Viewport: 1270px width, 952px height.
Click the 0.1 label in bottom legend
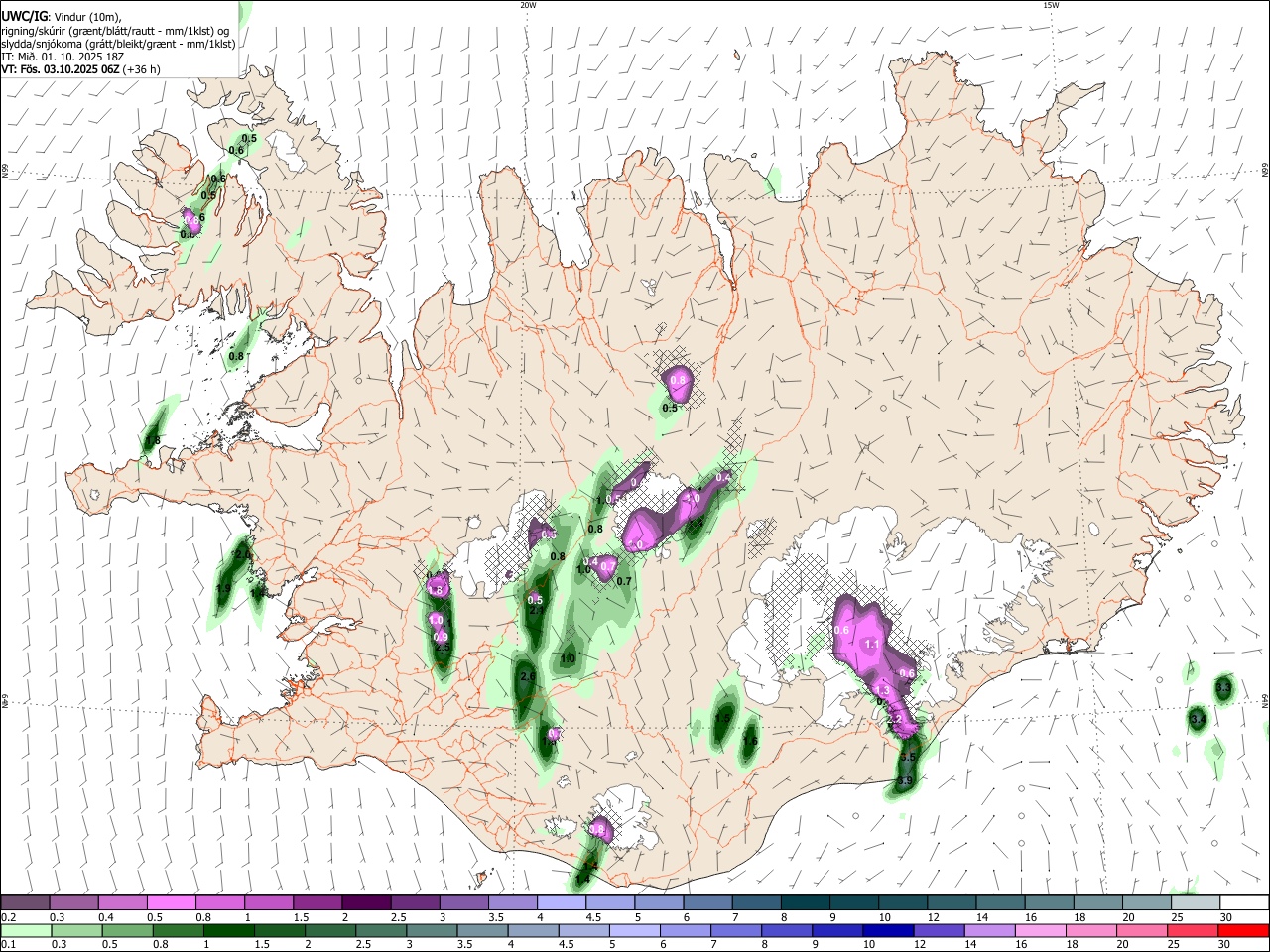click(8, 945)
